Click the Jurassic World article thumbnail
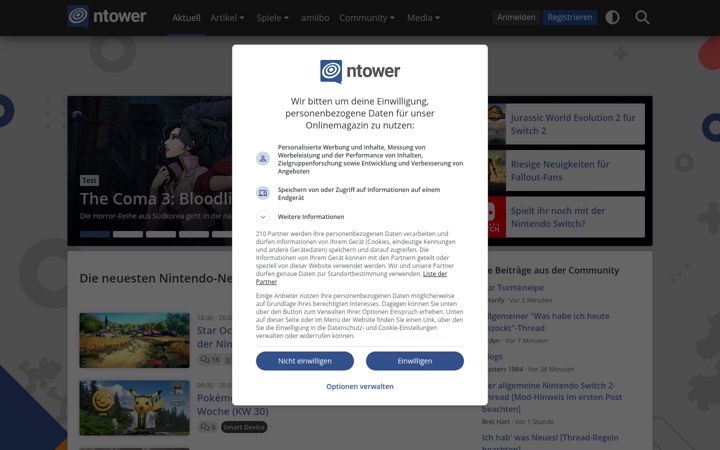Viewport: 720px width, 450px height. pyautogui.click(x=497, y=124)
